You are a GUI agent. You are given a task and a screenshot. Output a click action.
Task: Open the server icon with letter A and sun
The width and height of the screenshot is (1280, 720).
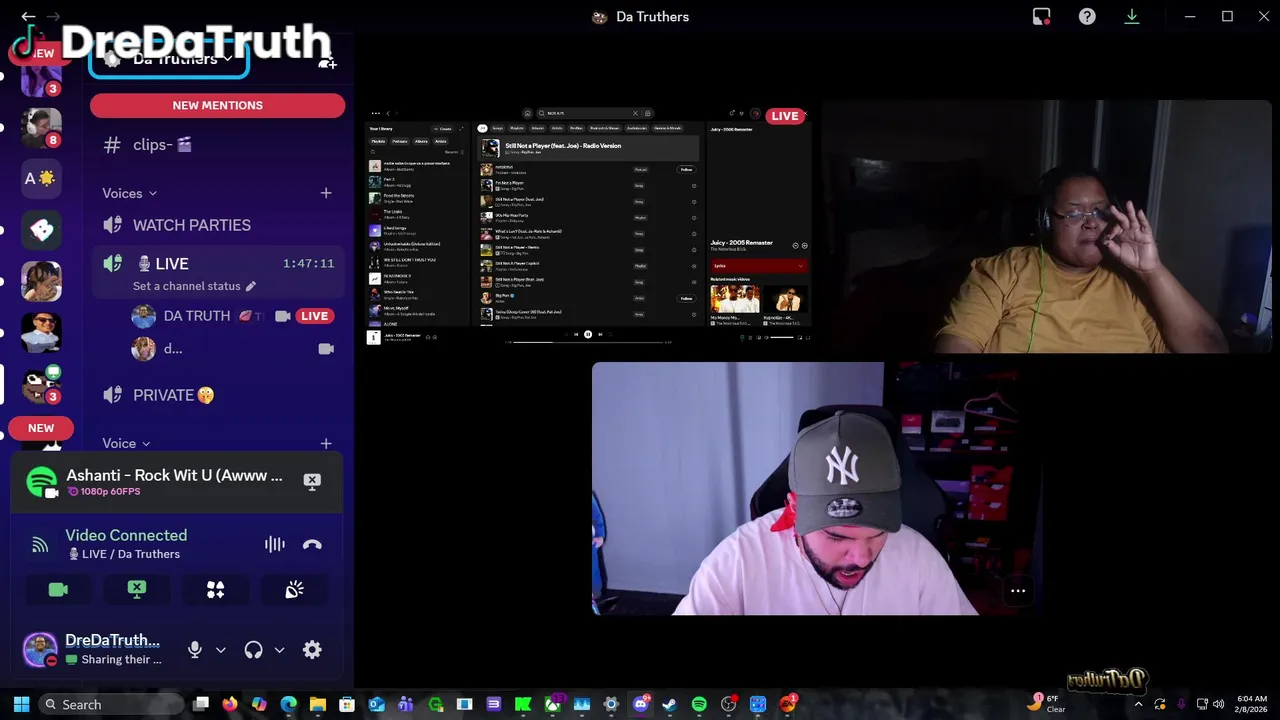(41, 178)
